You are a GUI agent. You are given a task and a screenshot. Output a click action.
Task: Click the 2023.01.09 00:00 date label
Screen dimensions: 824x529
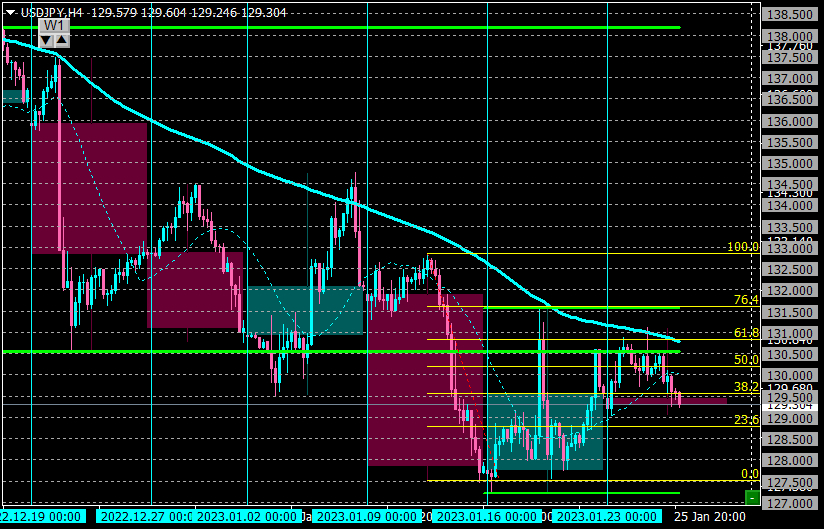(366, 516)
